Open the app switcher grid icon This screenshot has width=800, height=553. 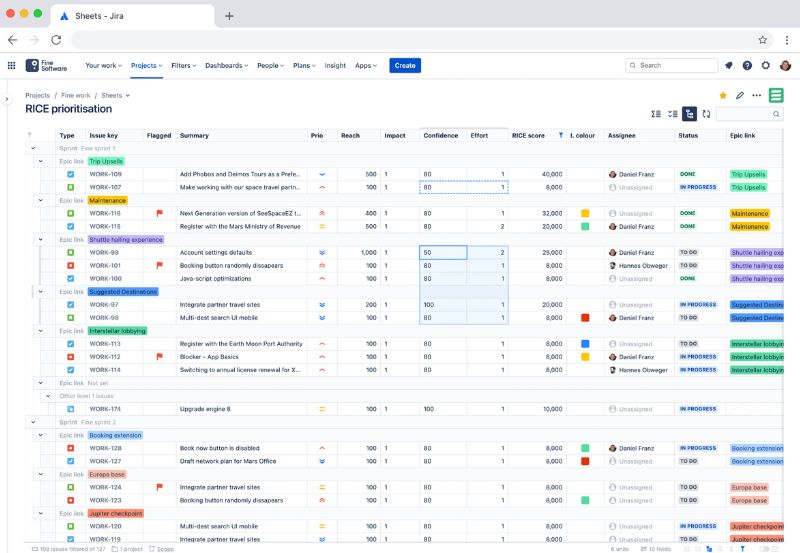pos(12,65)
